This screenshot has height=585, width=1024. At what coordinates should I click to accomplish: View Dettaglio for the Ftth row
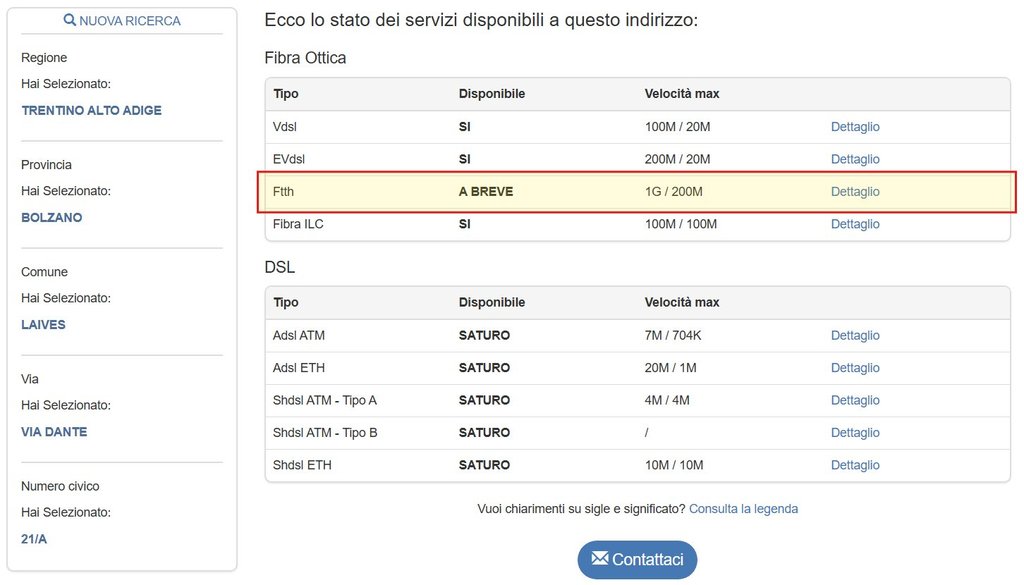point(855,192)
